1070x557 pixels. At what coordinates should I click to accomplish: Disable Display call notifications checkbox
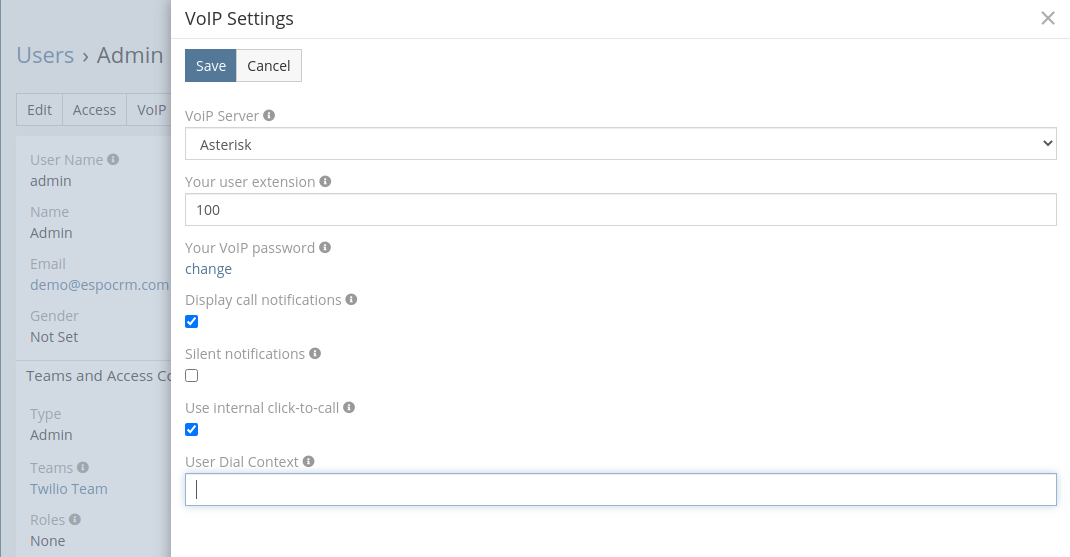point(192,322)
